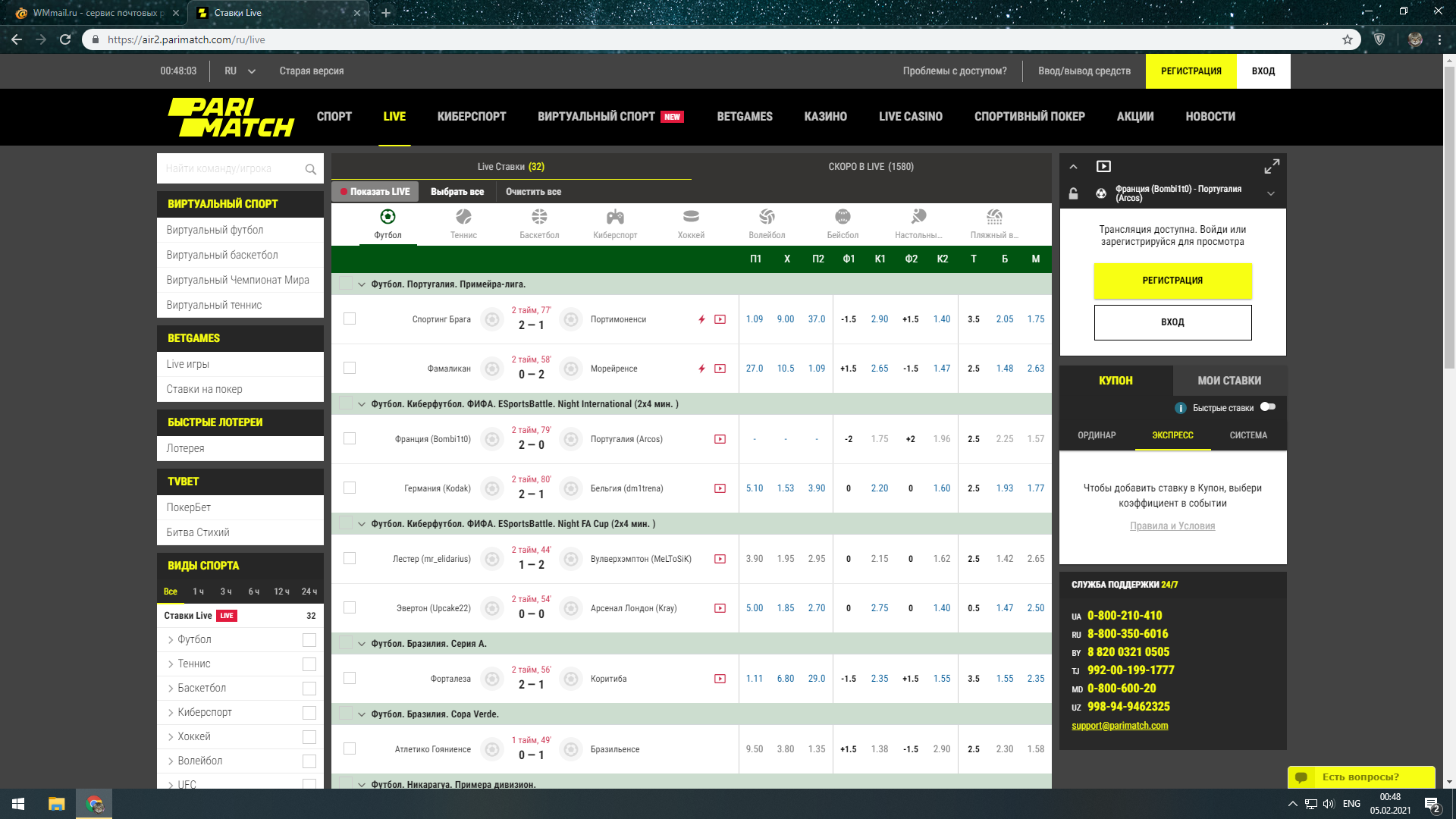
Task: Select the Basketball sport icon
Action: pyautogui.click(x=539, y=218)
